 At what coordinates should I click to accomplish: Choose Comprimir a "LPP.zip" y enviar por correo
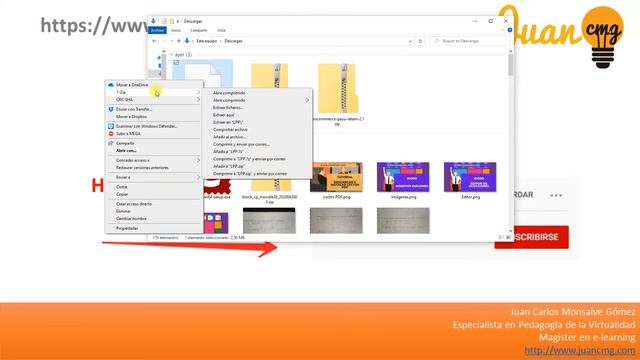coord(250,174)
